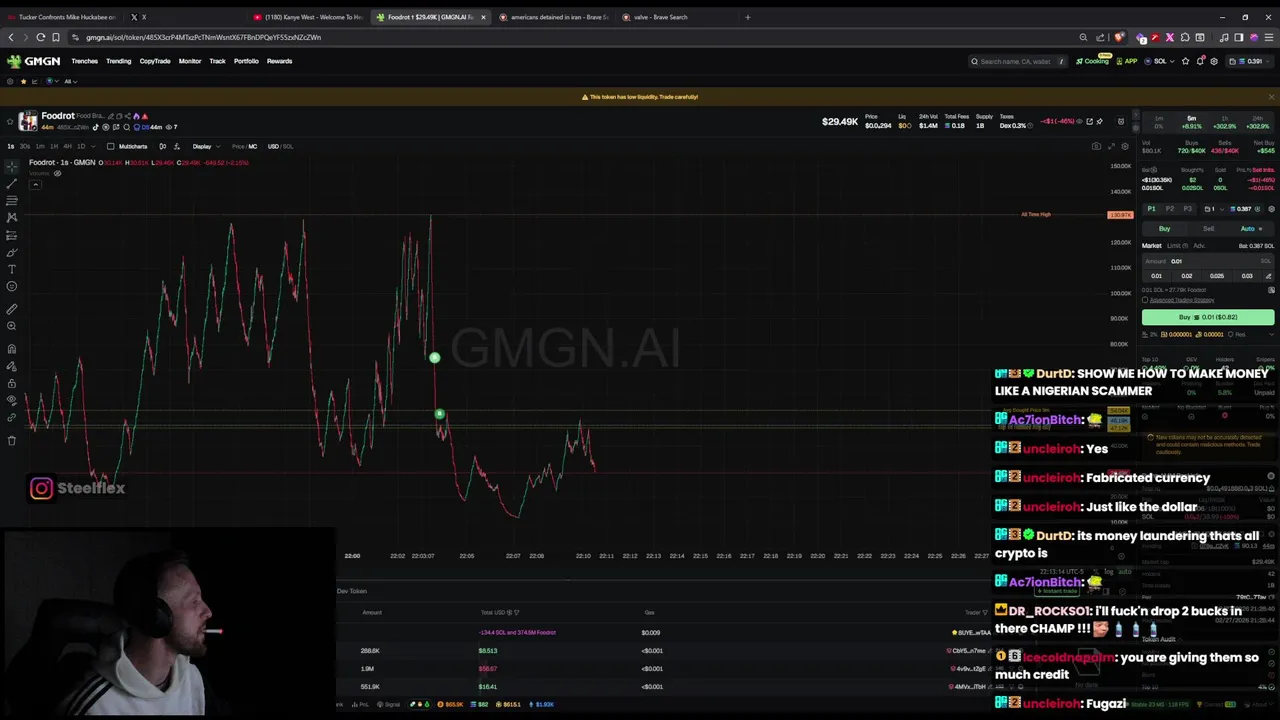Viewport: 1280px width, 720px height.
Task: Select the 4H chart interval
Action: 67,146
